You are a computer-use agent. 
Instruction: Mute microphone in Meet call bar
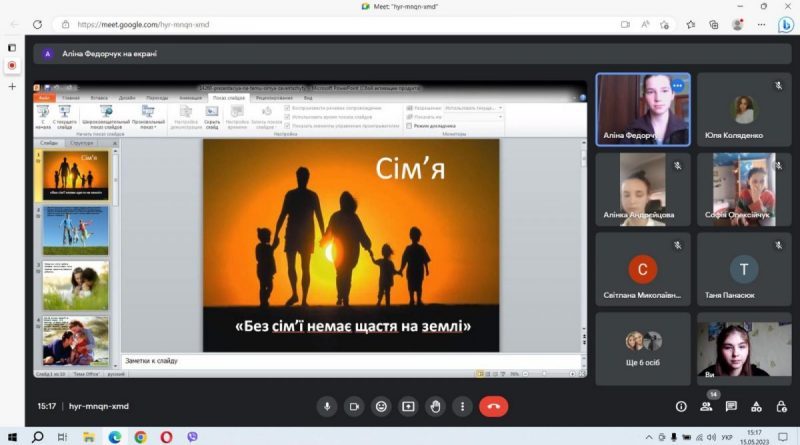click(x=327, y=407)
